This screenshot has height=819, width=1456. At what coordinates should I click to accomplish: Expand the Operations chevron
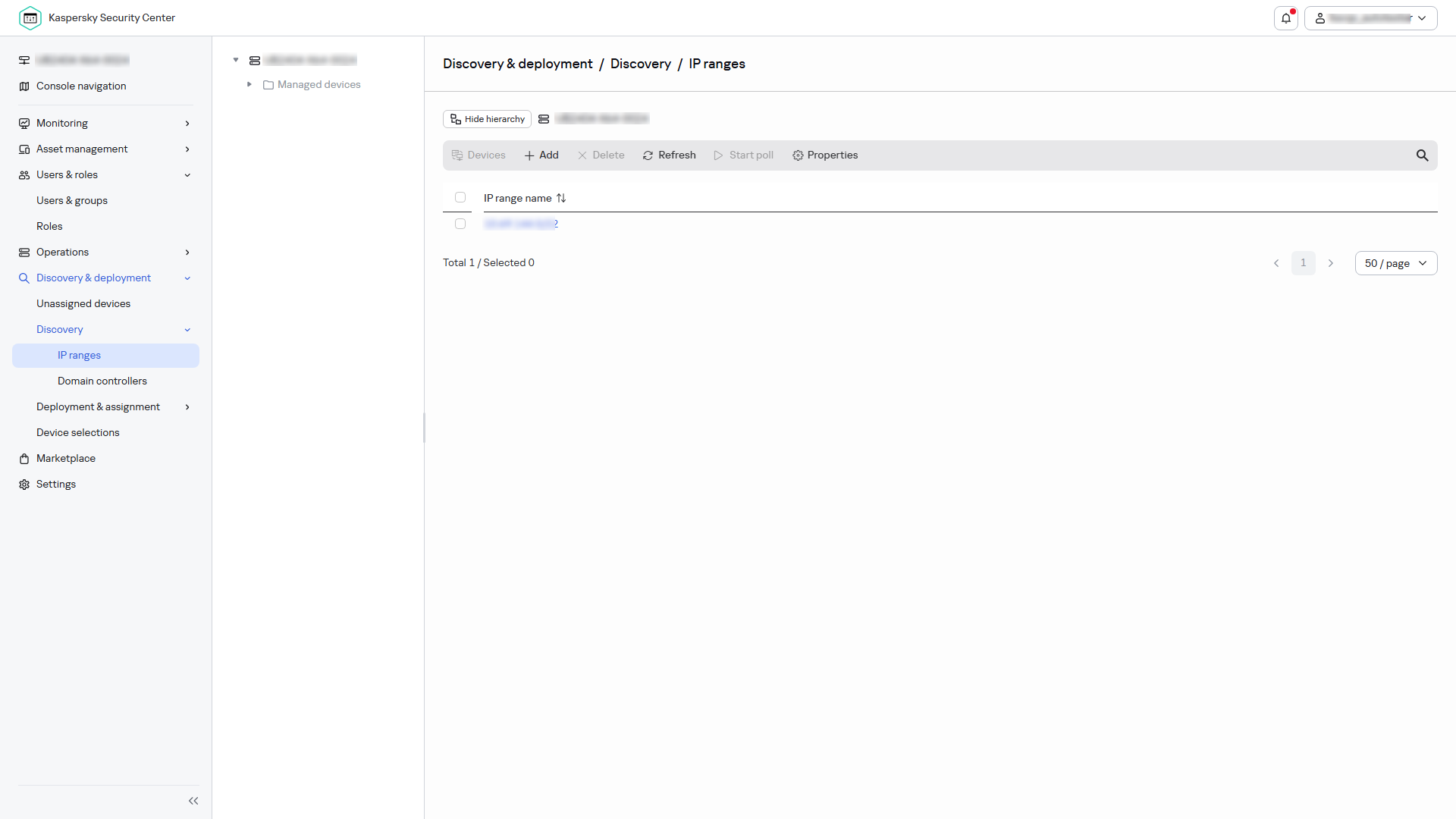(187, 253)
